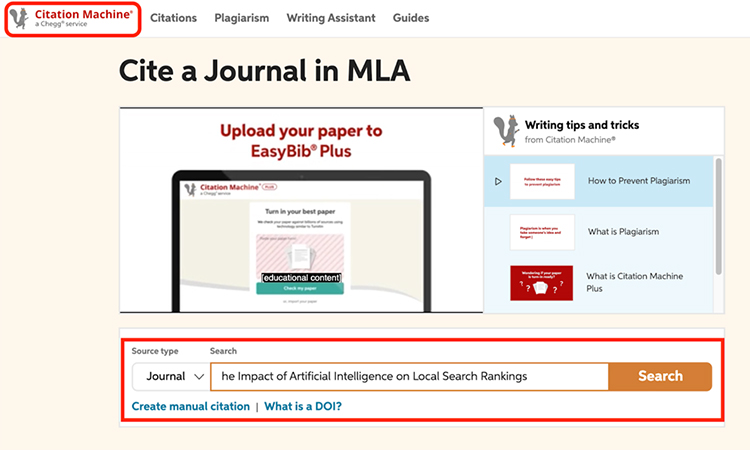
Task: Open the Guides menu
Action: pyautogui.click(x=411, y=18)
